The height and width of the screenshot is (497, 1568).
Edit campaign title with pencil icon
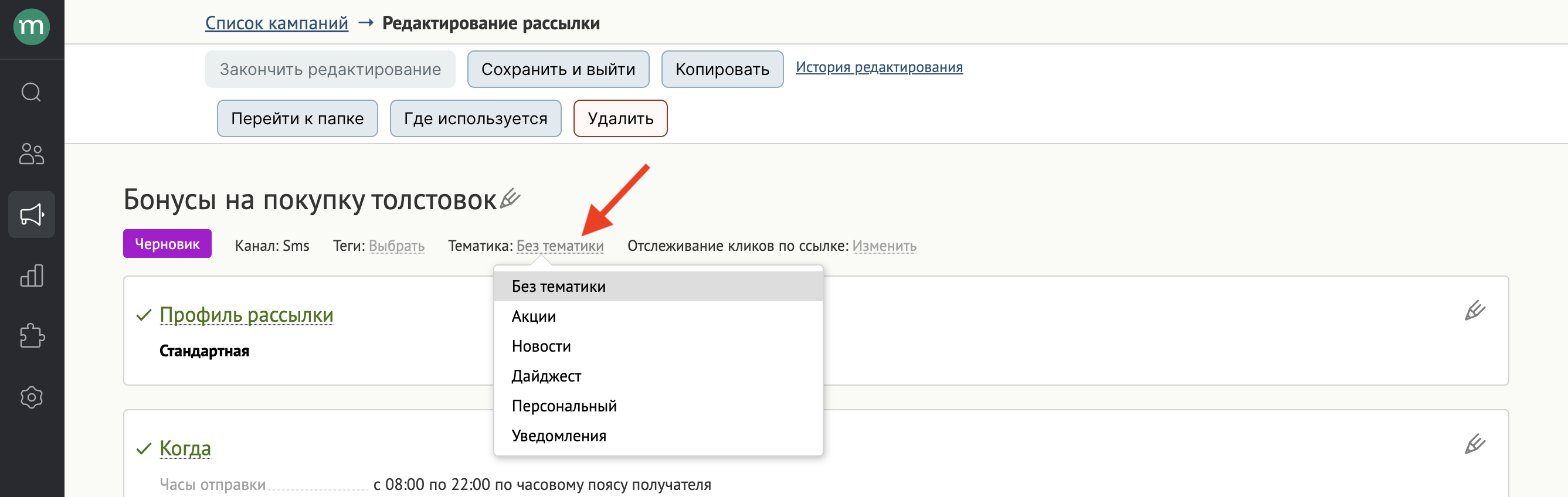point(510,198)
